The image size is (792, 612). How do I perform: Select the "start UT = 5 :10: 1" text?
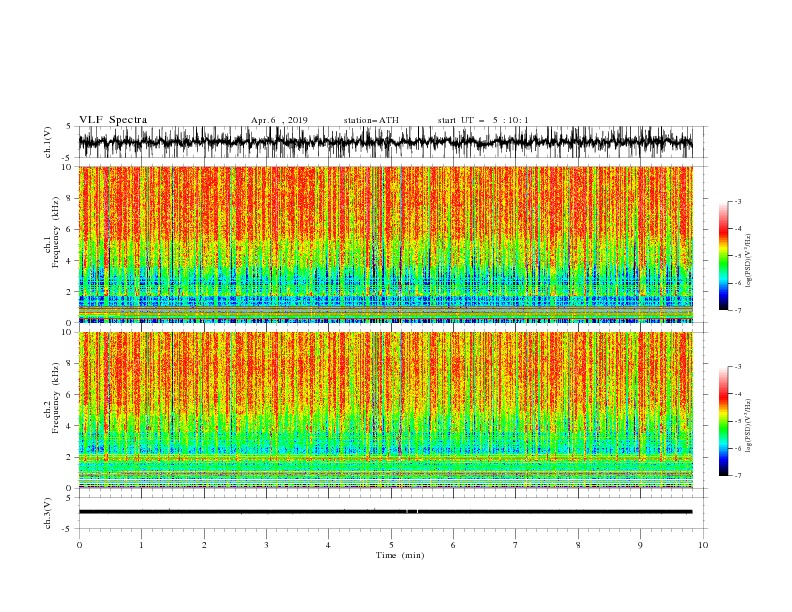[x=483, y=120]
